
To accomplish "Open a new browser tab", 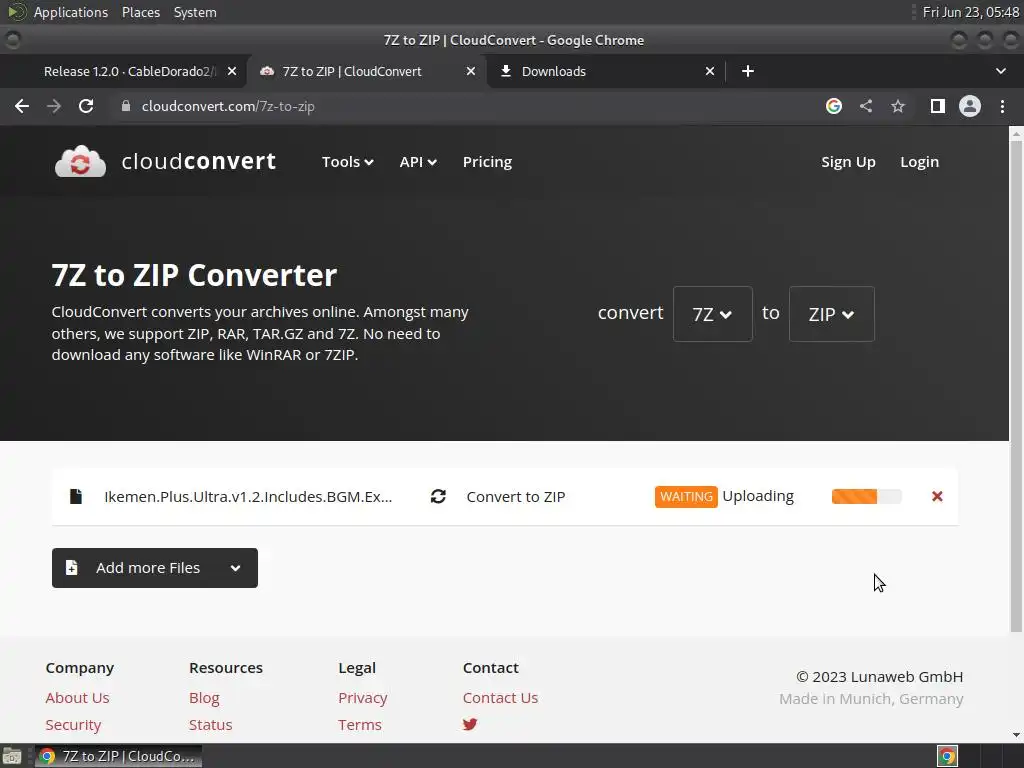I will click(x=748, y=71).
